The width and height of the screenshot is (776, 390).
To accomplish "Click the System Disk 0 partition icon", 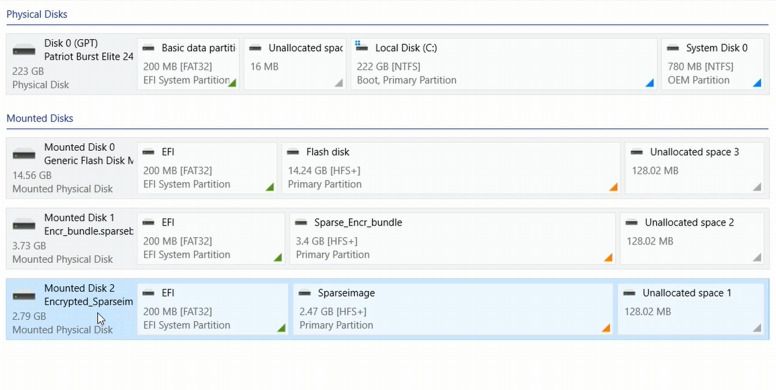I will [x=673, y=48].
